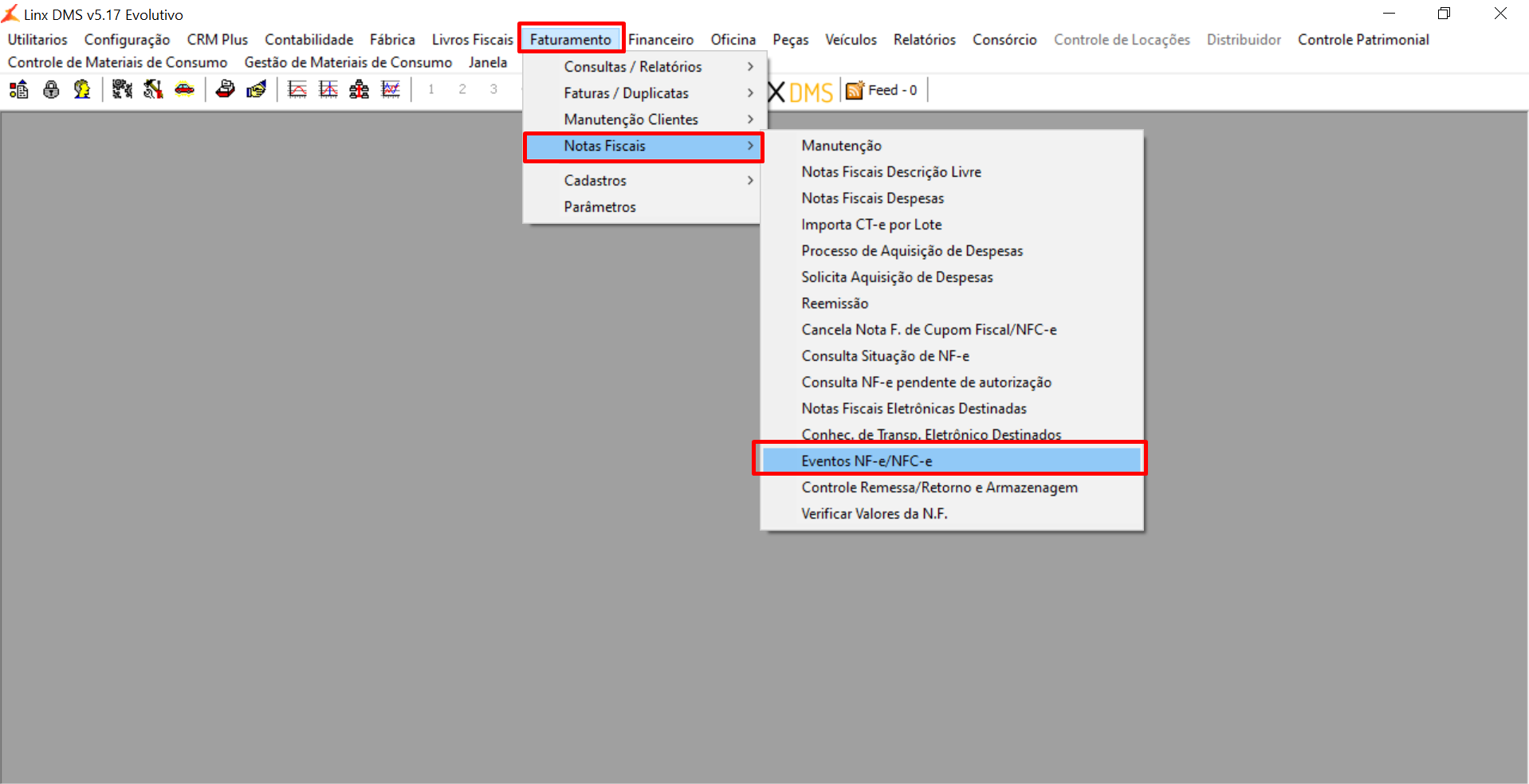The height and width of the screenshot is (784, 1529).
Task: Click toolbar number 1 button
Action: (431, 89)
